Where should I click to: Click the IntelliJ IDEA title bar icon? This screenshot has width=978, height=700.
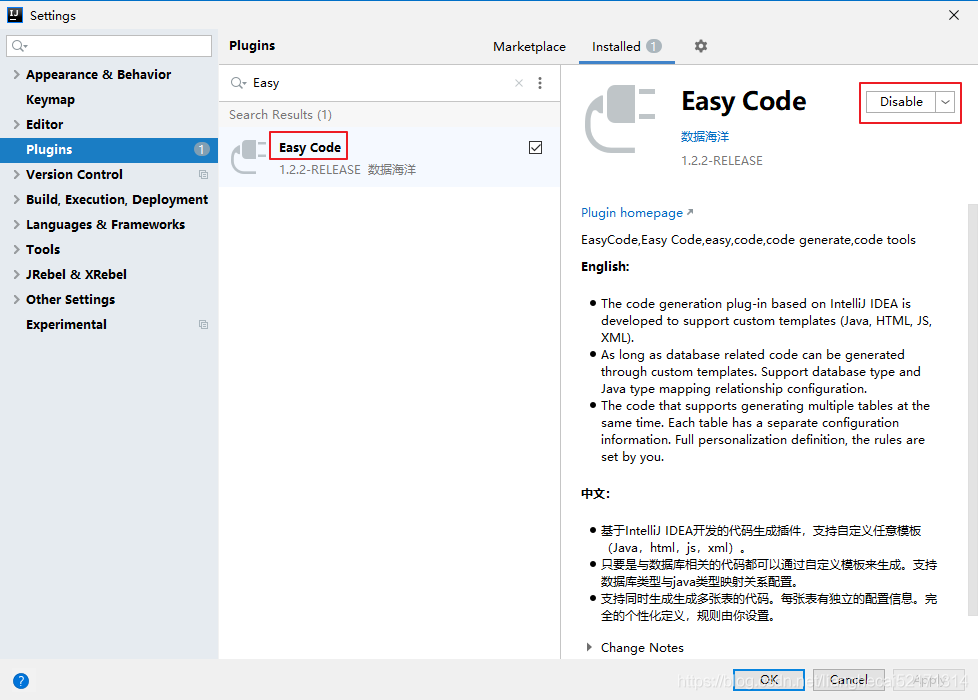coord(14,15)
